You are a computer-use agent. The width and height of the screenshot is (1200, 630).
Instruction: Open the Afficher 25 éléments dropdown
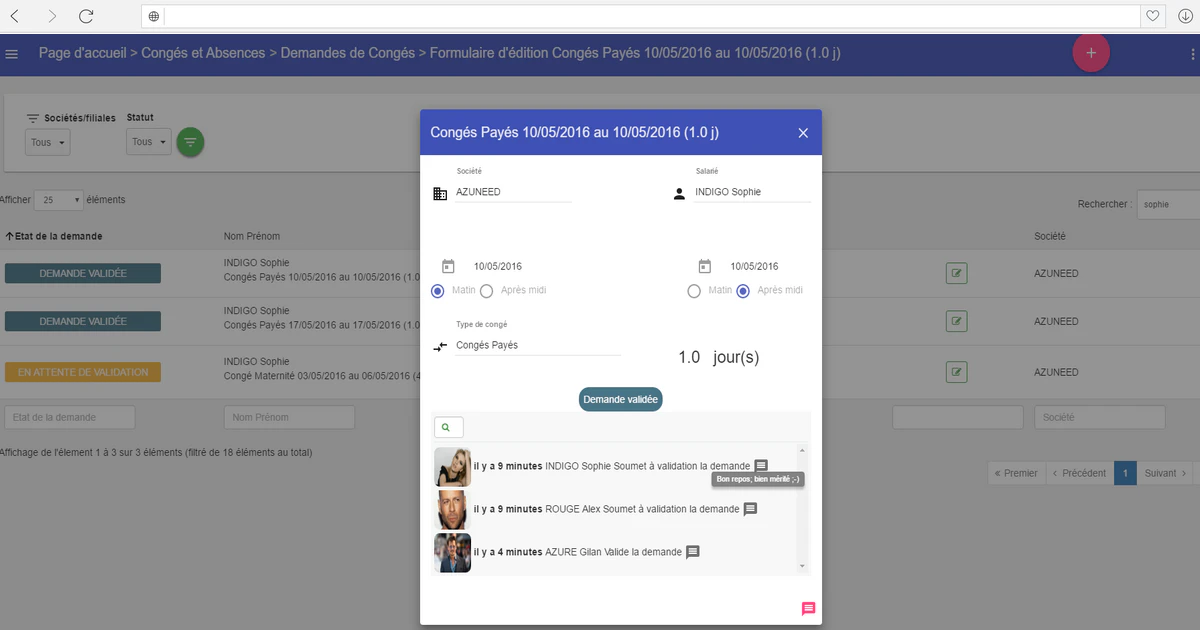click(59, 200)
